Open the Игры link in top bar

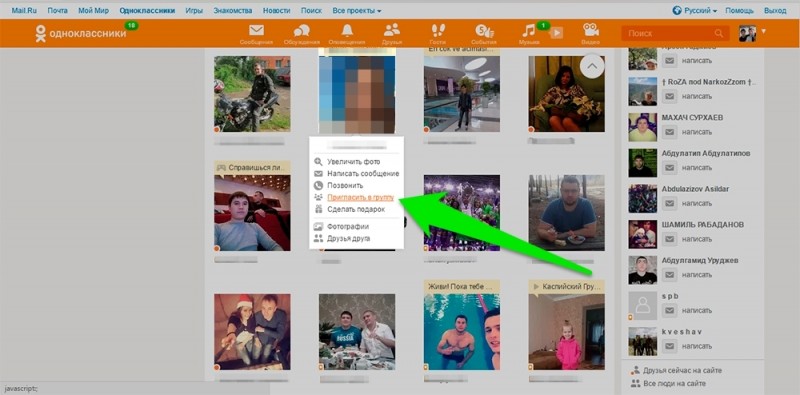[194, 10]
